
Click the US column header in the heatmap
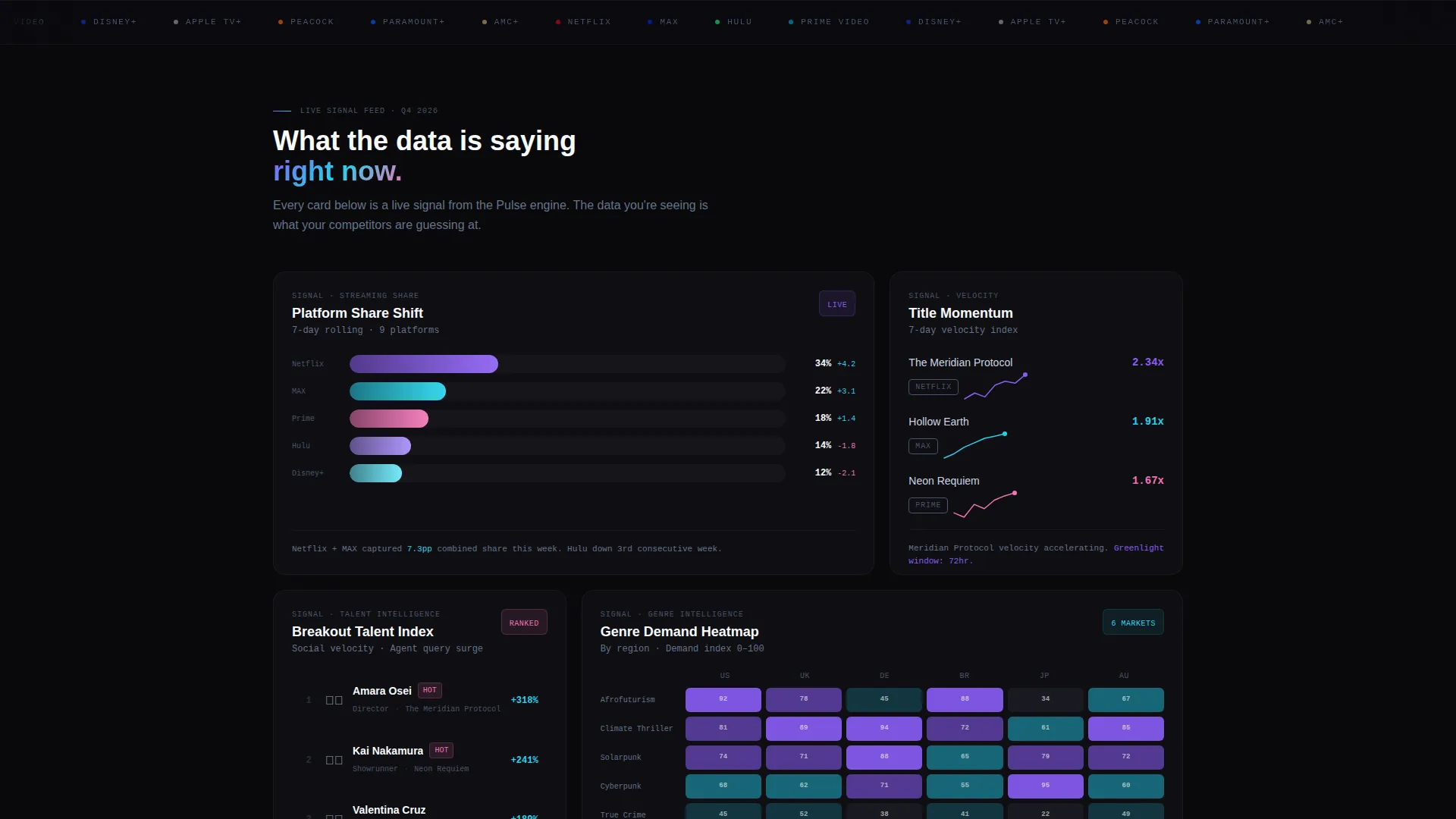(x=725, y=676)
